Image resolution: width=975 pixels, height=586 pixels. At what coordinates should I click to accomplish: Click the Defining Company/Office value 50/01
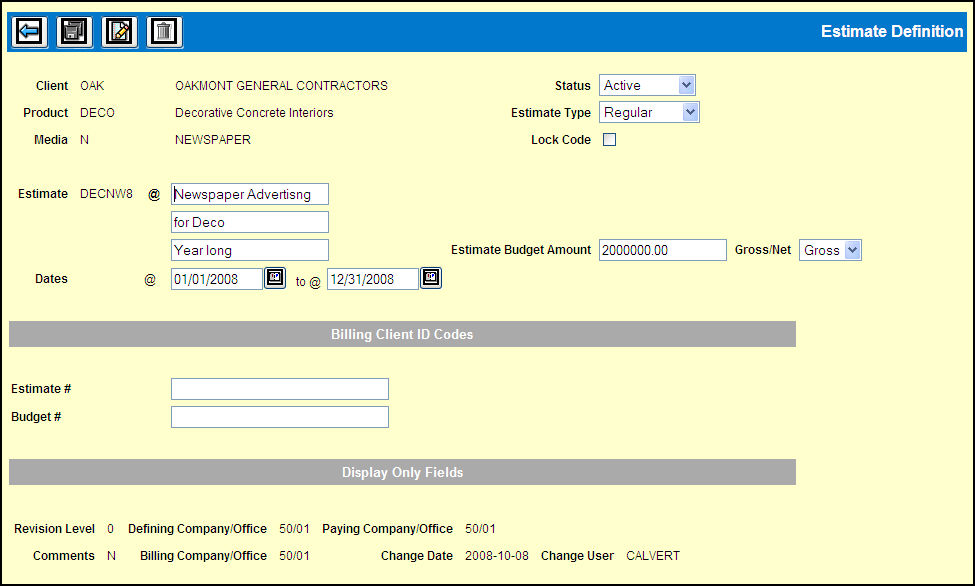[294, 529]
